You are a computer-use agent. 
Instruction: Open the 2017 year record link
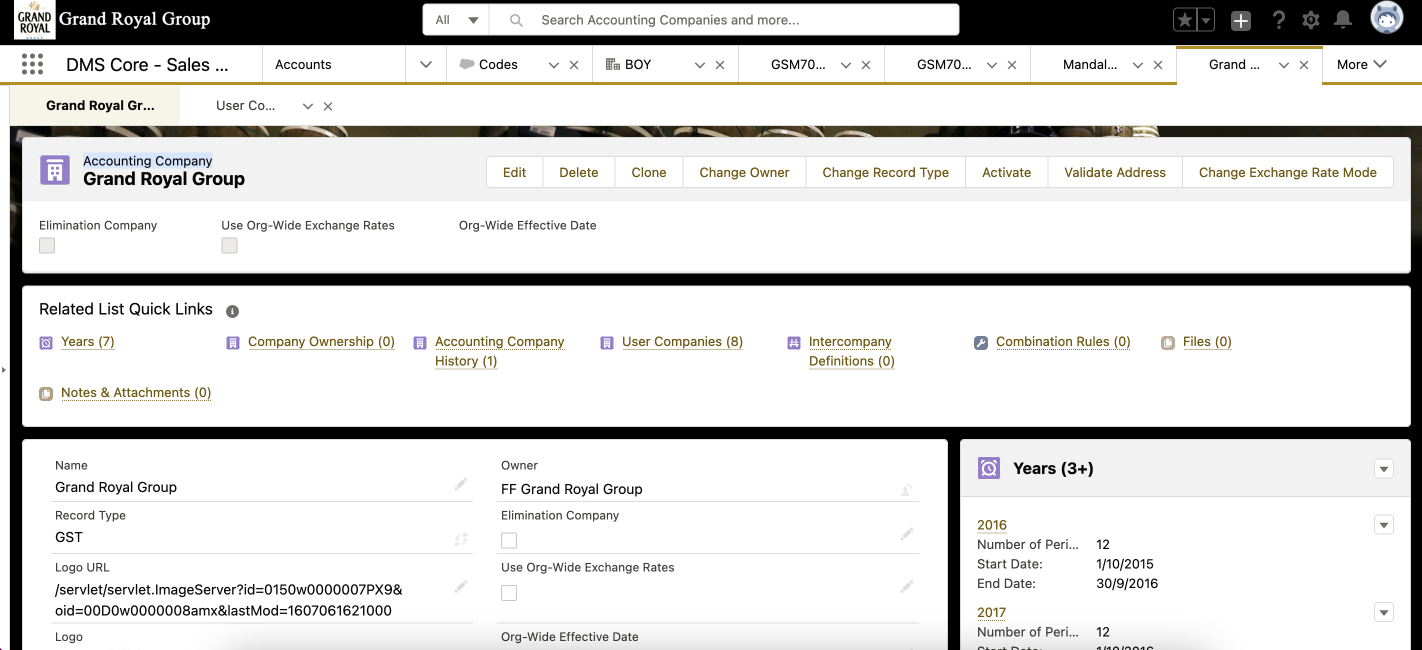992,613
